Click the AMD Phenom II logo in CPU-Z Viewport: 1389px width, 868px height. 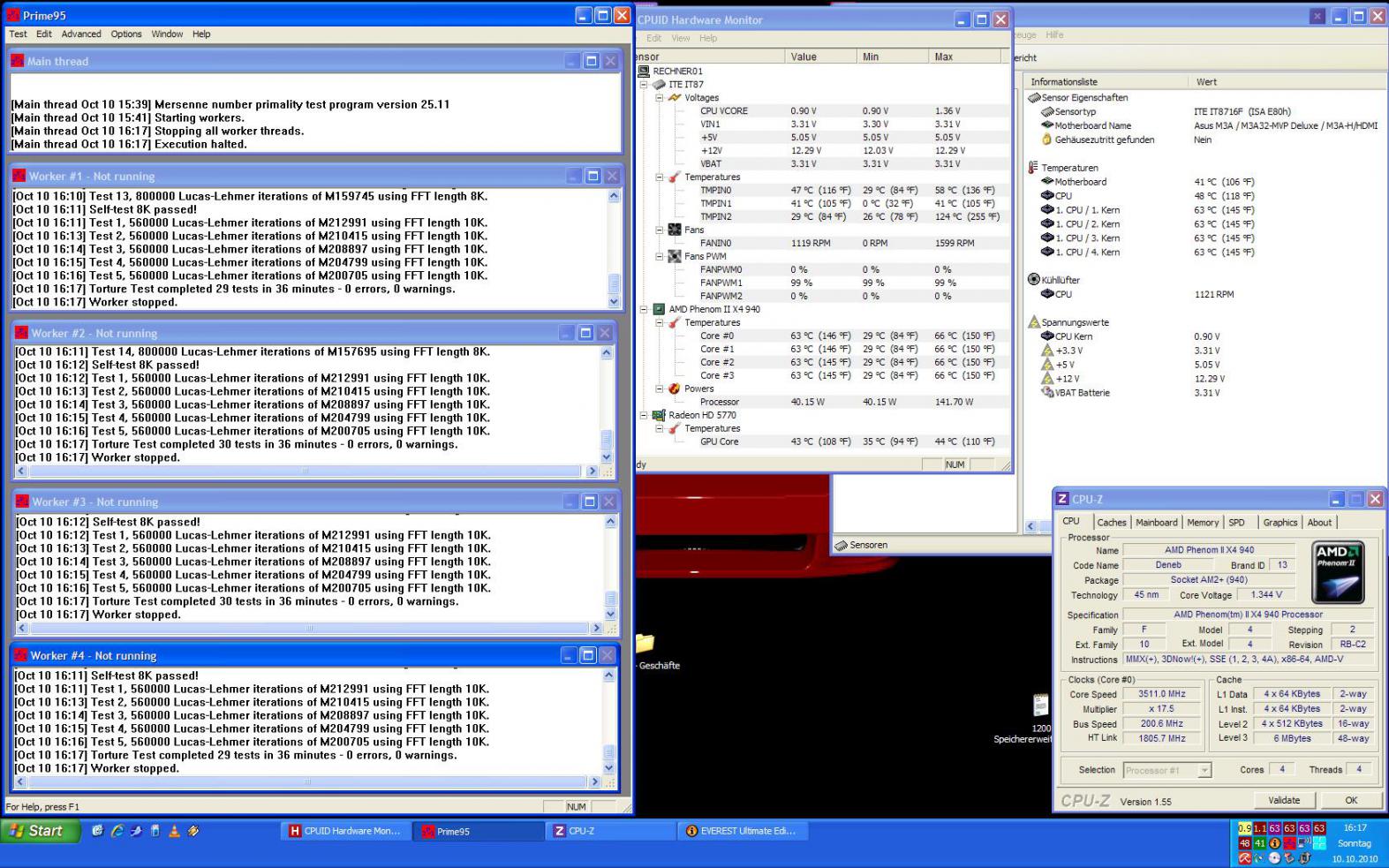1338,571
